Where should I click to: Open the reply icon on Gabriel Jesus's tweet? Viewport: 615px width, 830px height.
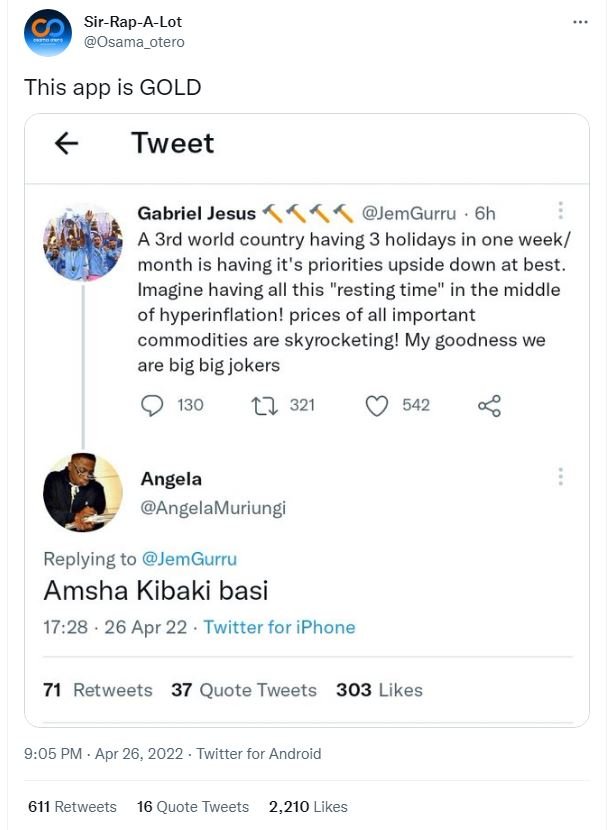pyautogui.click(x=151, y=405)
